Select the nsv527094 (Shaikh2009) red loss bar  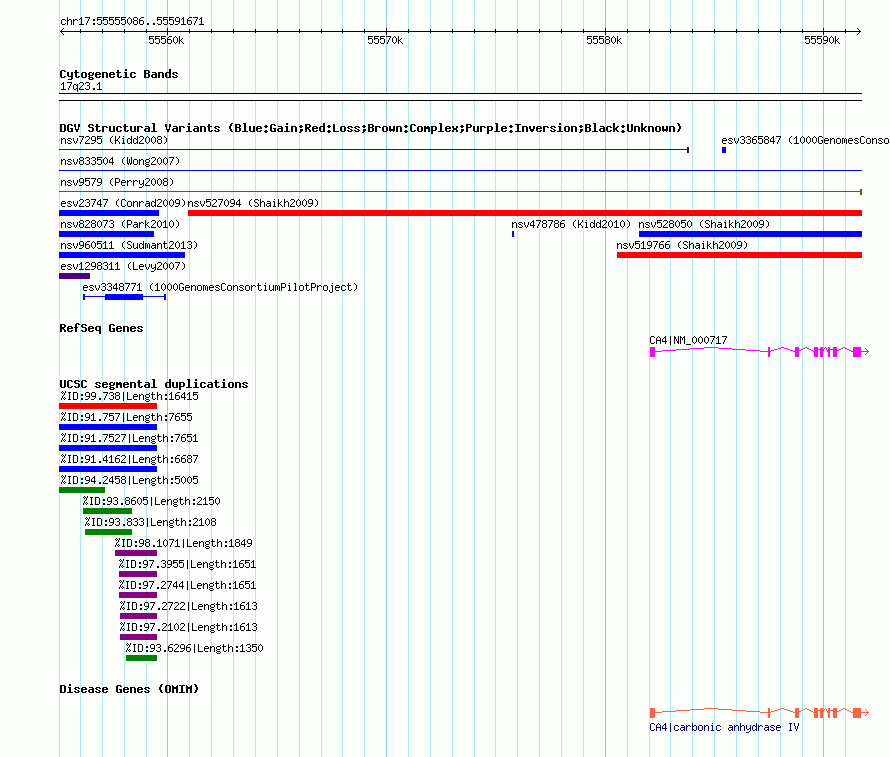click(x=525, y=213)
